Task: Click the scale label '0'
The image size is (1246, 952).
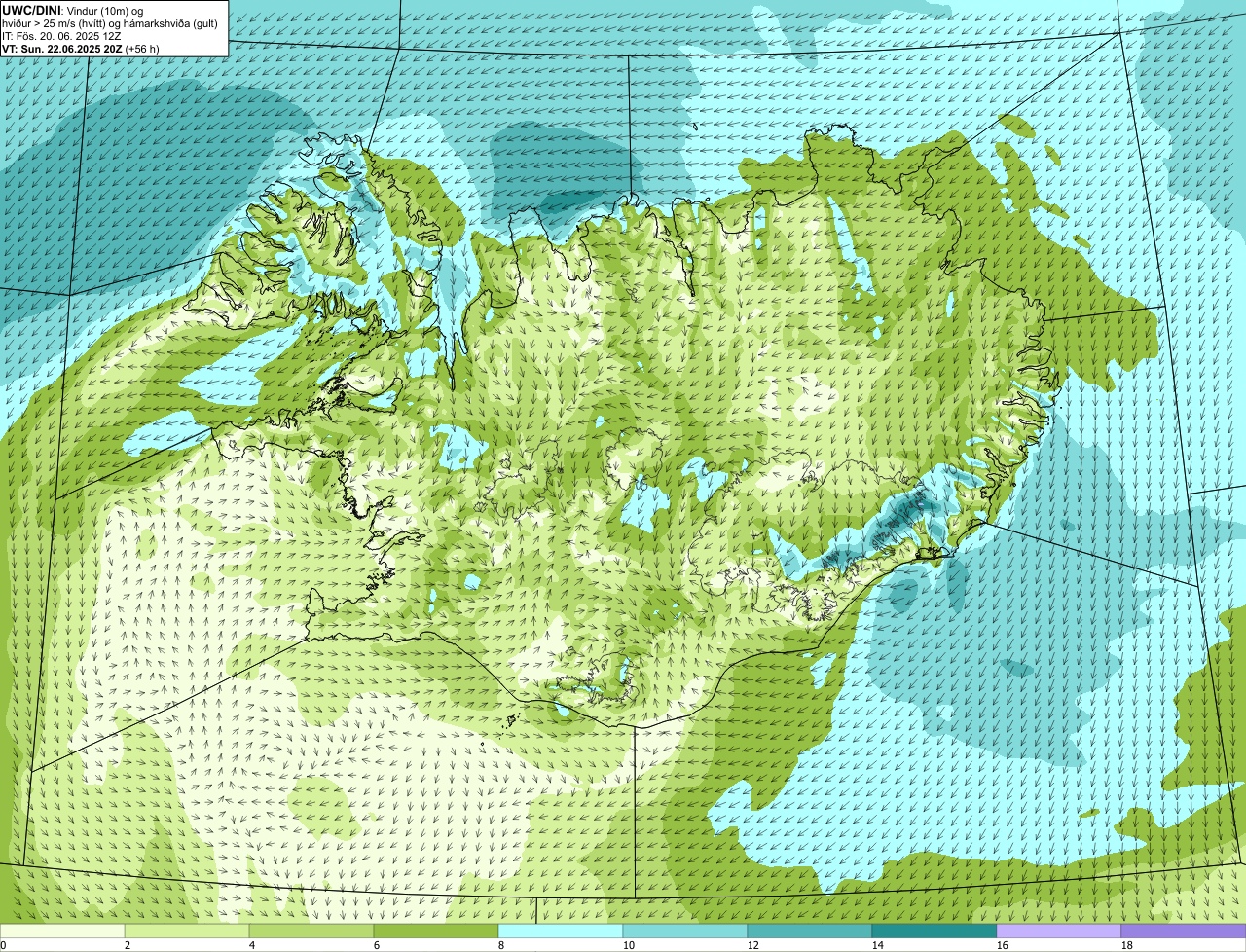Action: click(x=4, y=945)
